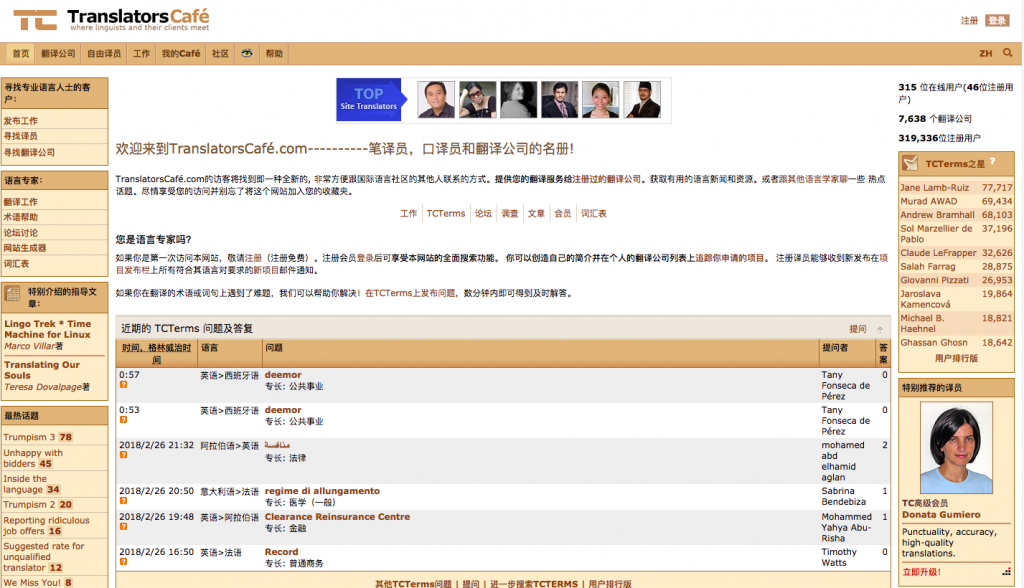Click the TOP Site Translators banner
Screen dimensions: 1024x588
[x=370, y=99]
